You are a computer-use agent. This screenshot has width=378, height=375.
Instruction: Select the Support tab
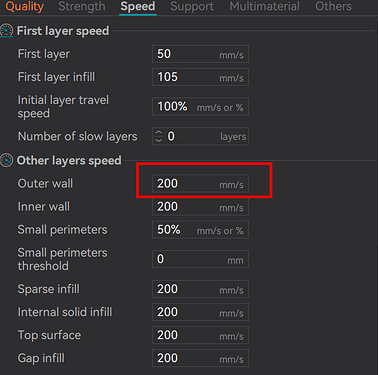click(192, 6)
